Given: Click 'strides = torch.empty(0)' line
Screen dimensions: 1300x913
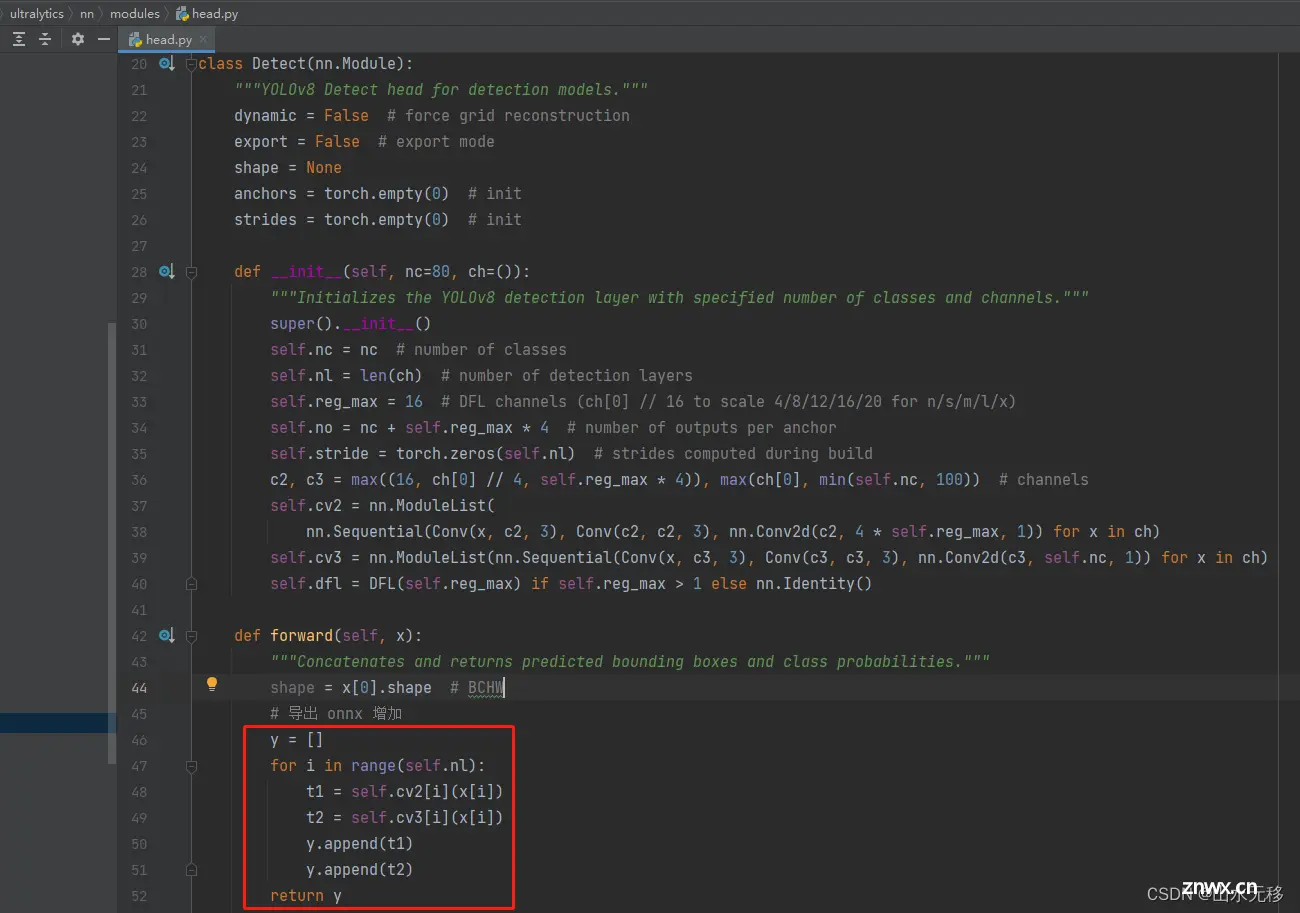Looking at the screenshot, I should [378, 220].
